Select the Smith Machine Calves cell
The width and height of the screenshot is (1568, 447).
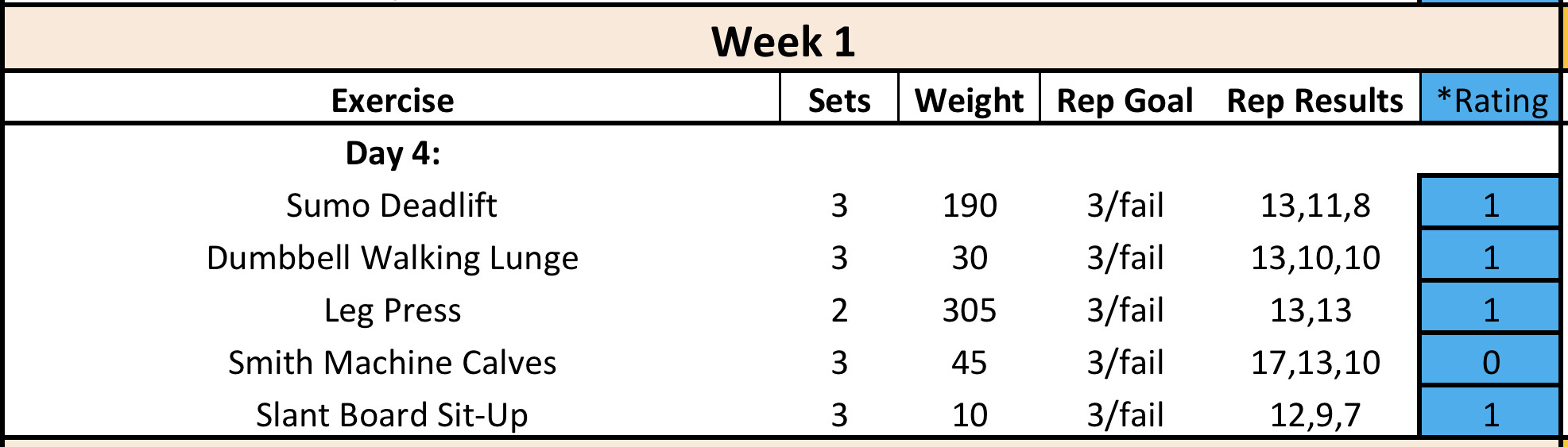pyautogui.click(x=393, y=363)
